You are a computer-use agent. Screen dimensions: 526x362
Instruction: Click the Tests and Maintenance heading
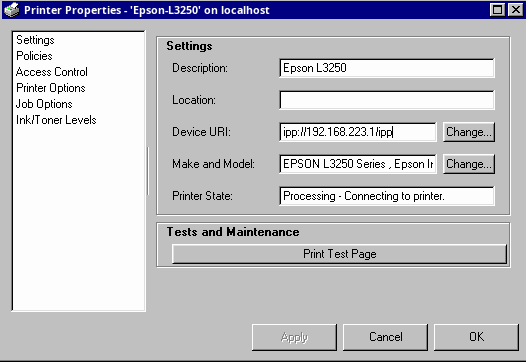pos(233,232)
